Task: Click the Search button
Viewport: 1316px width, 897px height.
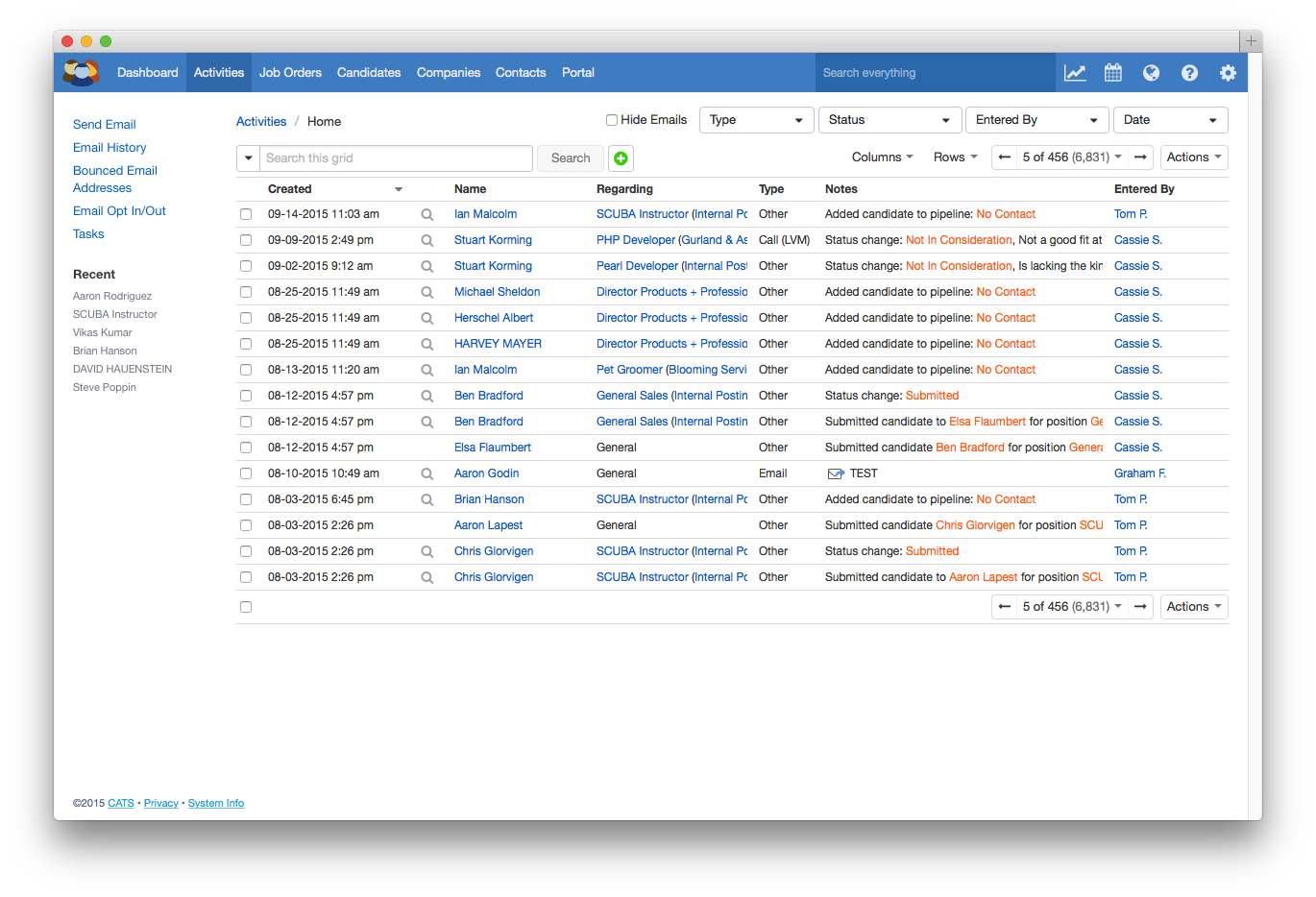Action: tap(570, 158)
